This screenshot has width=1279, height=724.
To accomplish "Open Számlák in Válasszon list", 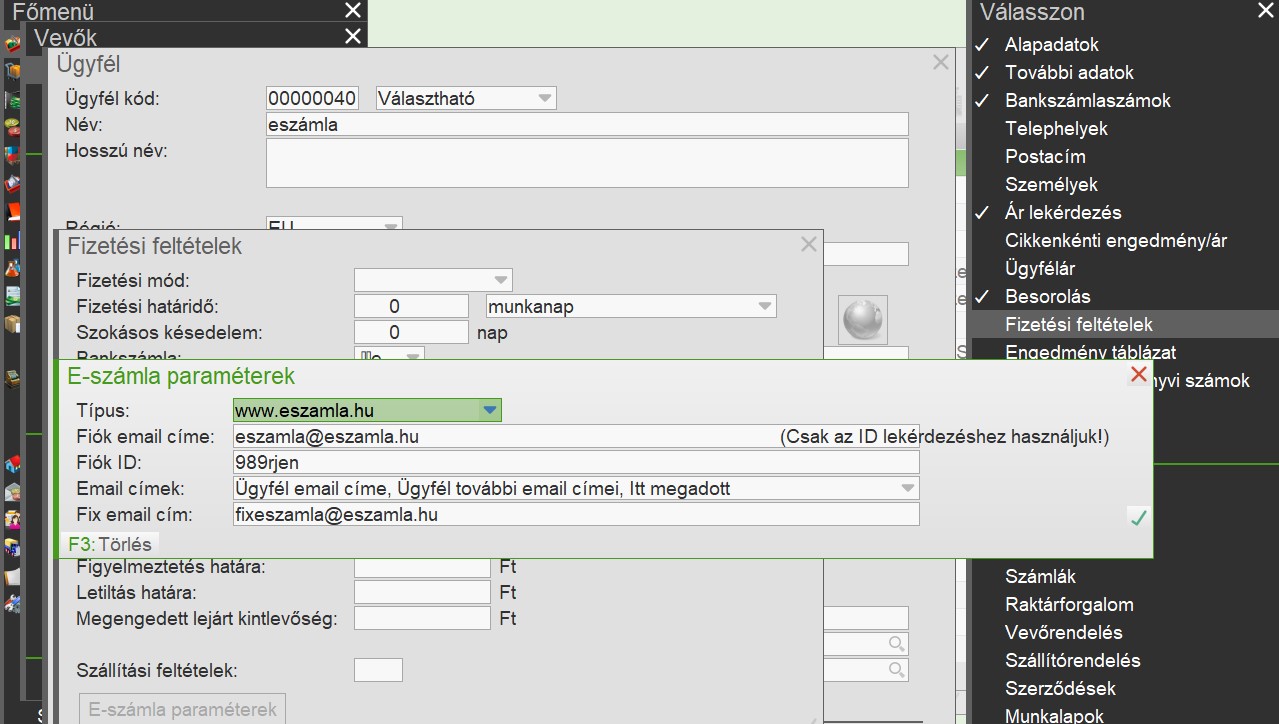I will 1040,577.
